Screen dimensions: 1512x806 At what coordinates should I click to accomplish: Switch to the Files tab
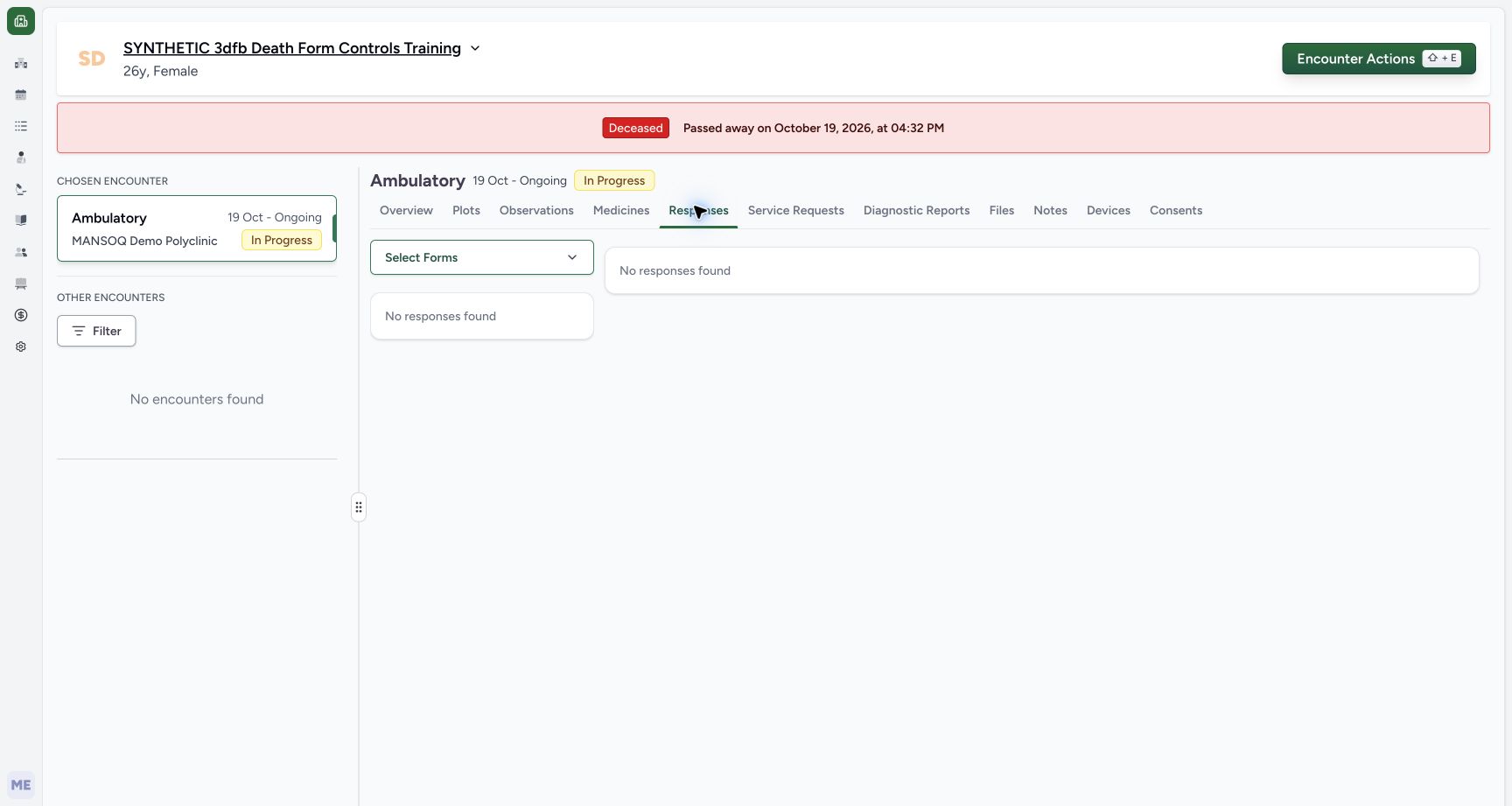1002,210
